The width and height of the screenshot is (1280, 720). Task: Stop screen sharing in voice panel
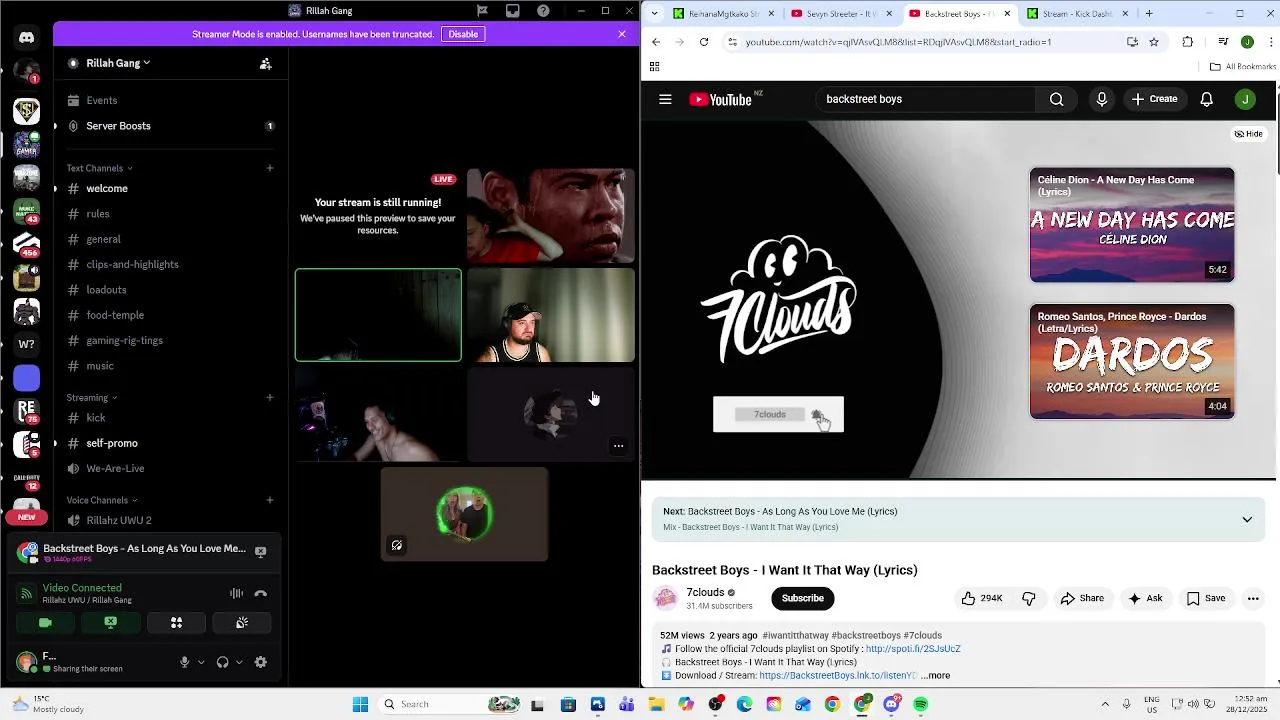click(x=110, y=622)
